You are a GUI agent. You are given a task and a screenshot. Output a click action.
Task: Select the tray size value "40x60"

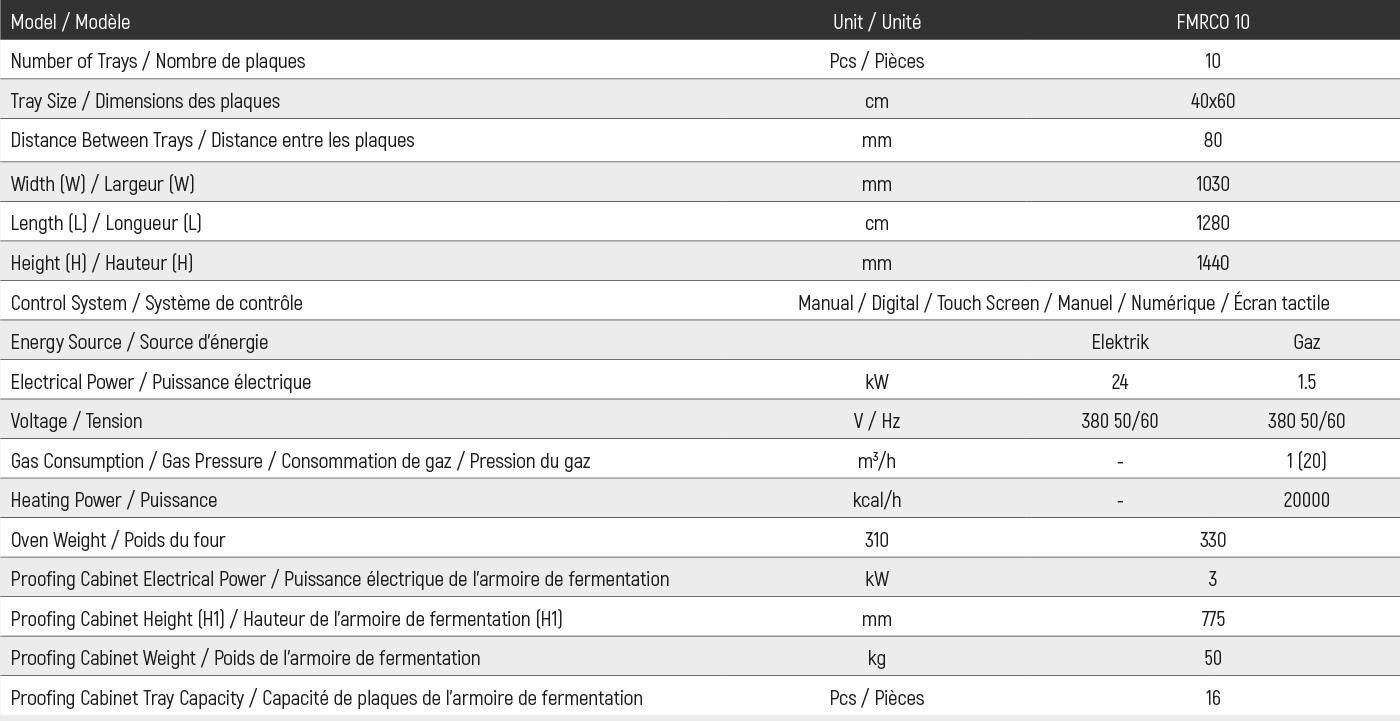point(1212,101)
